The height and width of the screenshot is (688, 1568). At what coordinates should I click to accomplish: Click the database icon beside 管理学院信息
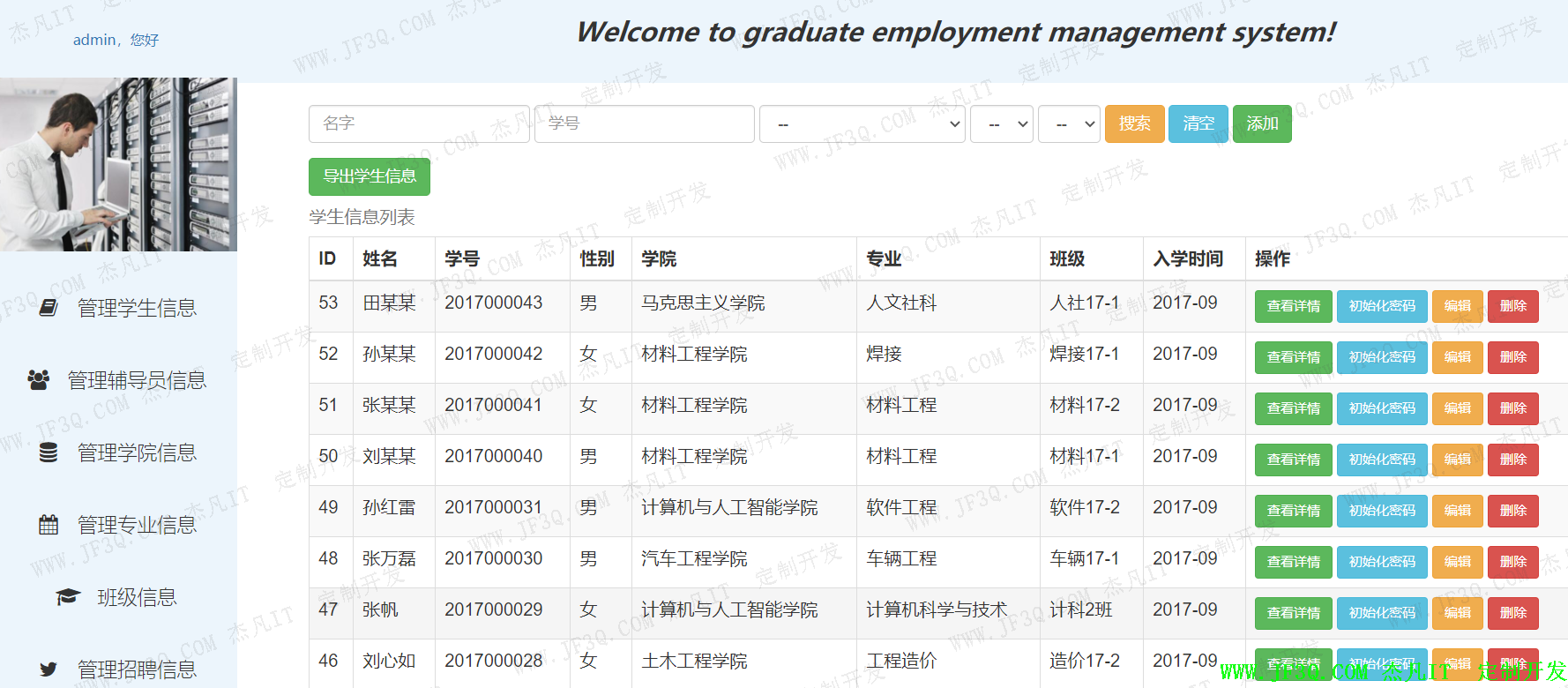tap(49, 452)
